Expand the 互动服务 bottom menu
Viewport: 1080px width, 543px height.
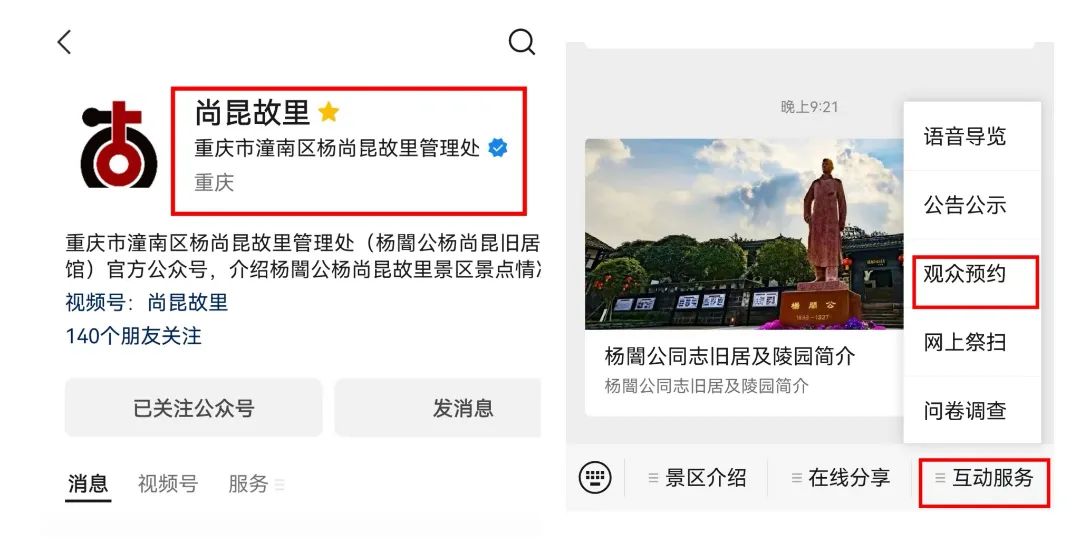(984, 478)
